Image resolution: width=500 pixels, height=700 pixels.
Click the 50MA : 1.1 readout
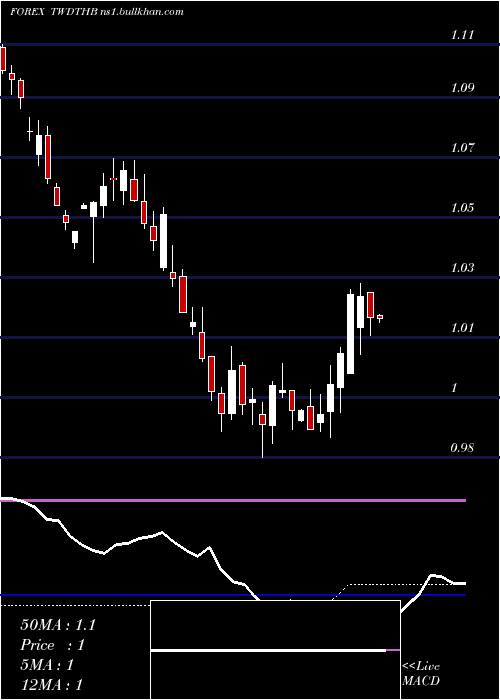point(58,625)
